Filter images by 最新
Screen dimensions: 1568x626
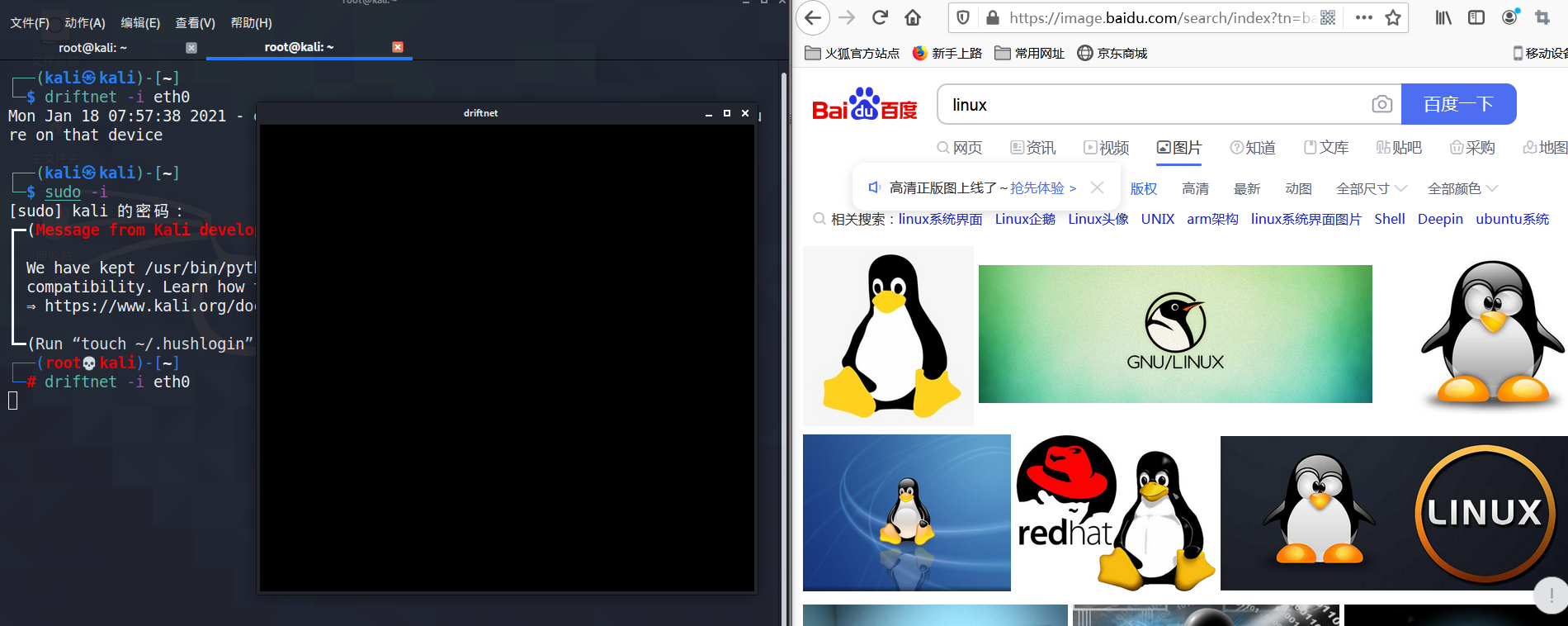click(1247, 189)
